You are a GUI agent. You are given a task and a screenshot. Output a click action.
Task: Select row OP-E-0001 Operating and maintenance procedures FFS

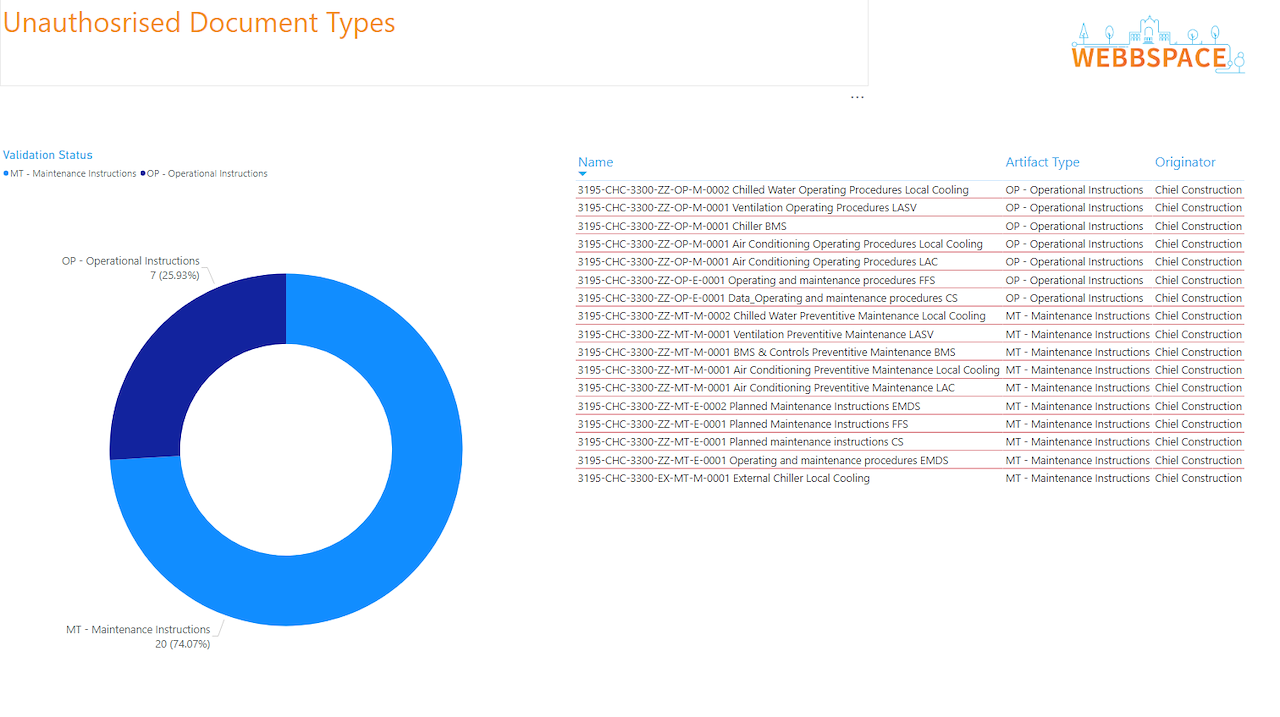tap(910, 280)
